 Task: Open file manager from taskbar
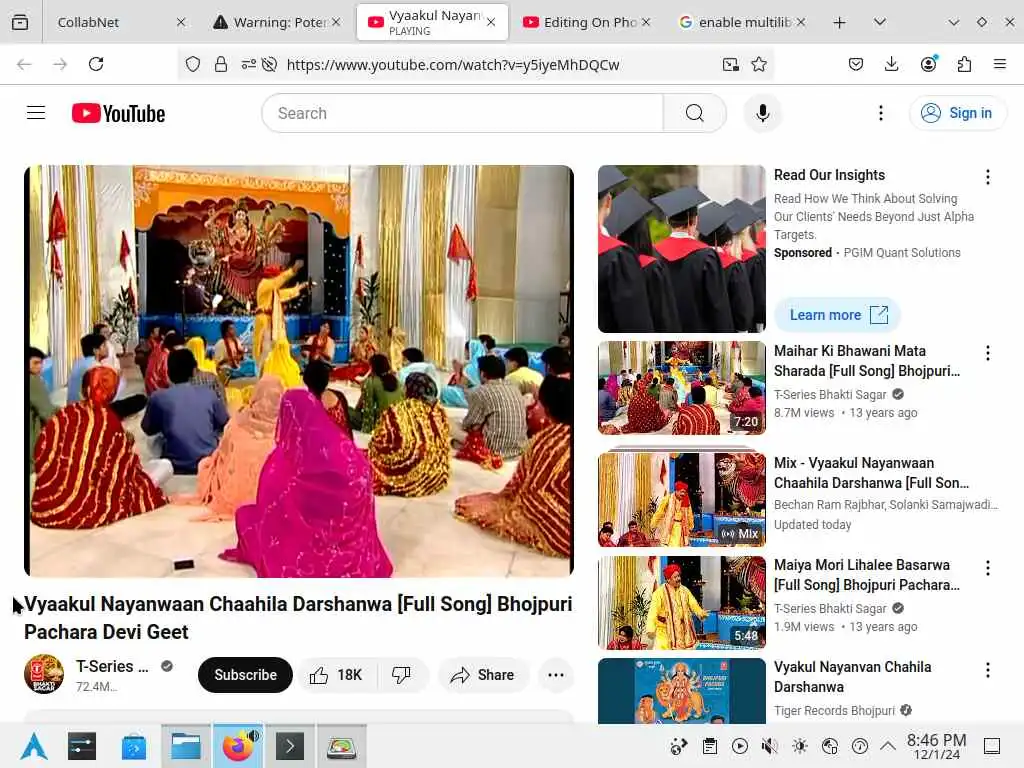coord(186,746)
